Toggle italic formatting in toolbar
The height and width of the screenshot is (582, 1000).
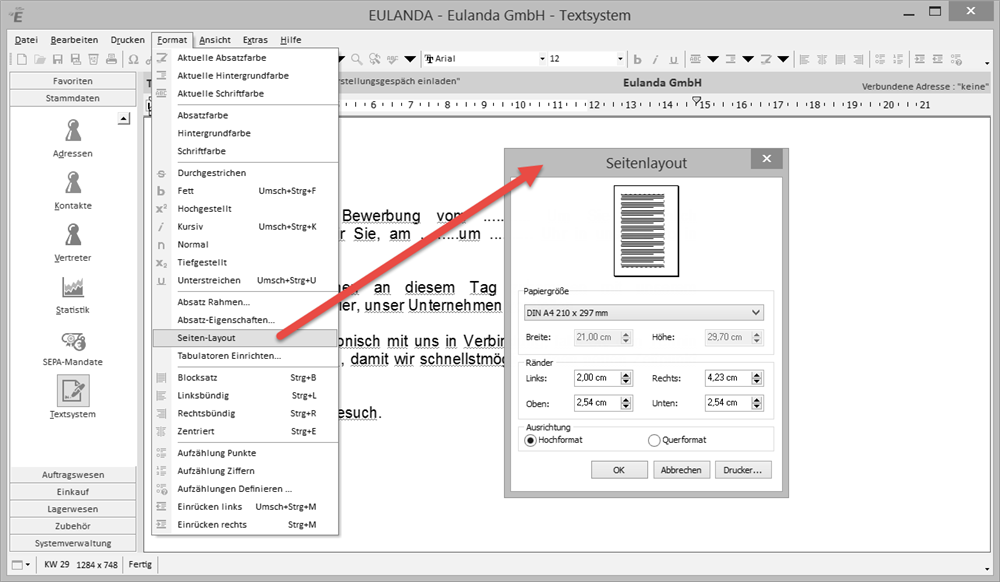(x=655, y=59)
